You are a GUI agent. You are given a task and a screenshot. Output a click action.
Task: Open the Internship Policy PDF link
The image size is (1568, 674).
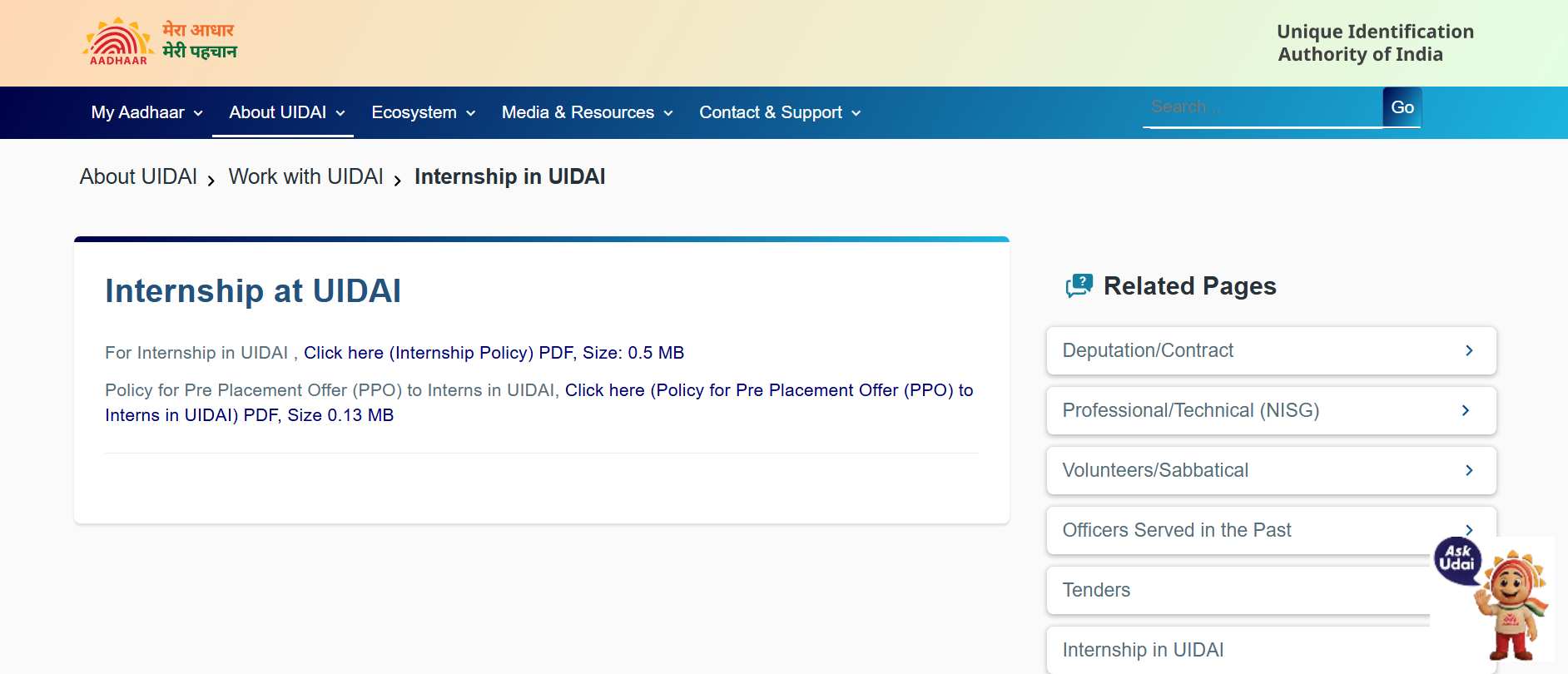(494, 353)
